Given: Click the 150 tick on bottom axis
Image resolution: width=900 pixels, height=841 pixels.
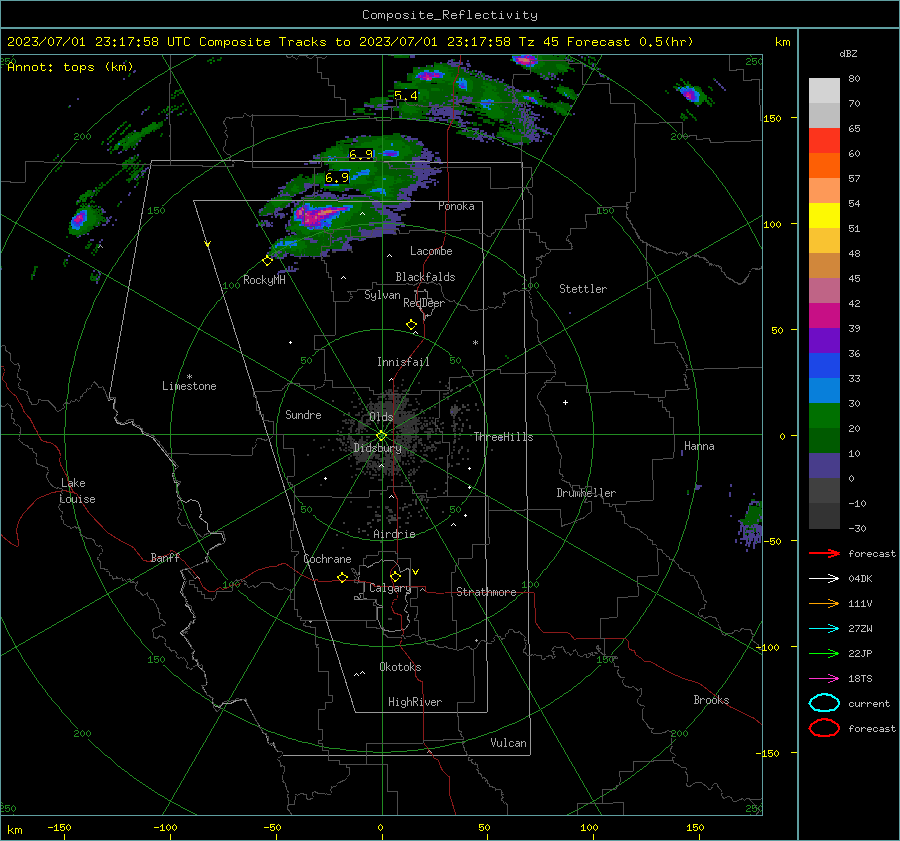Looking at the screenshot, I should click(x=695, y=827).
